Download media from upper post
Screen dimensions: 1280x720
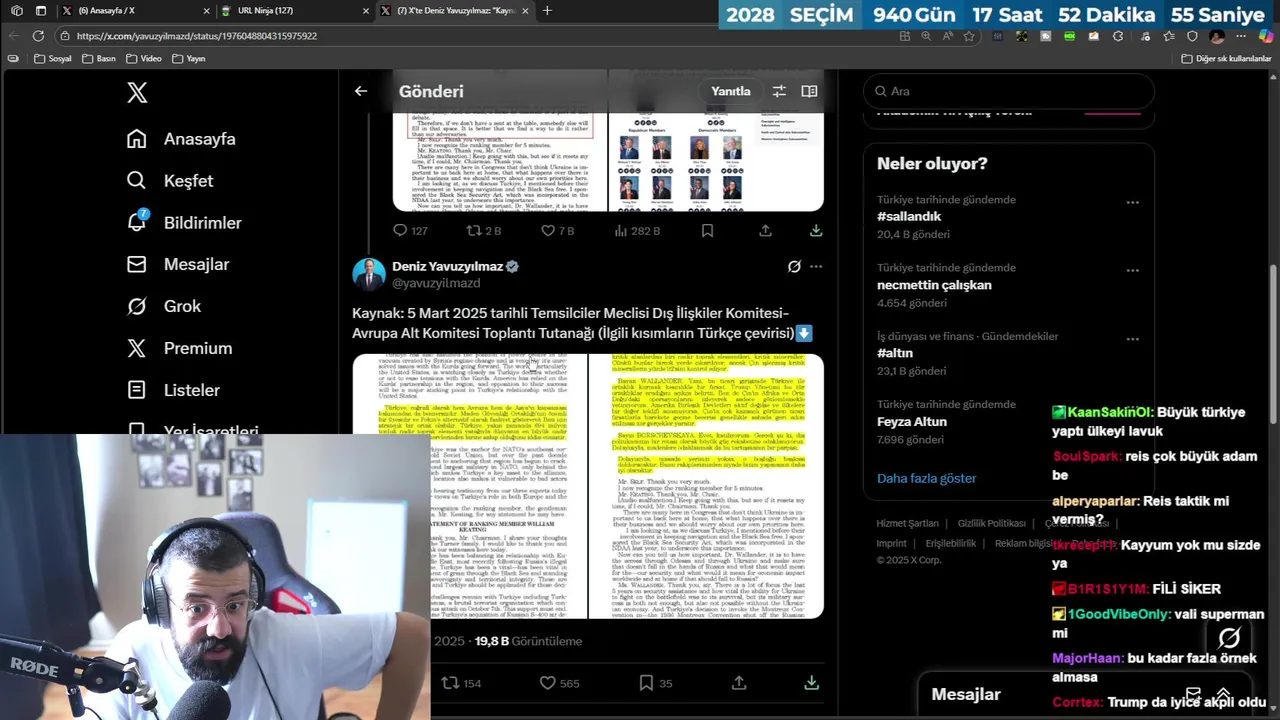816,230
